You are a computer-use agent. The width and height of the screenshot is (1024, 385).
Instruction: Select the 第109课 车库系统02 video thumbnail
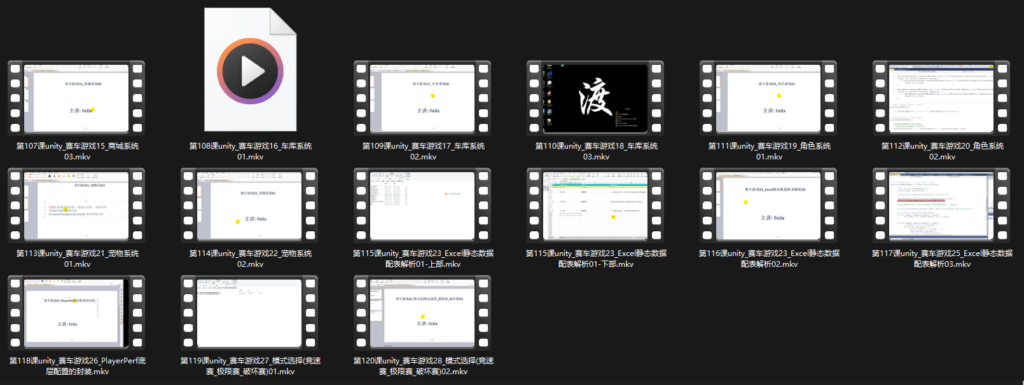coord(423,98)
